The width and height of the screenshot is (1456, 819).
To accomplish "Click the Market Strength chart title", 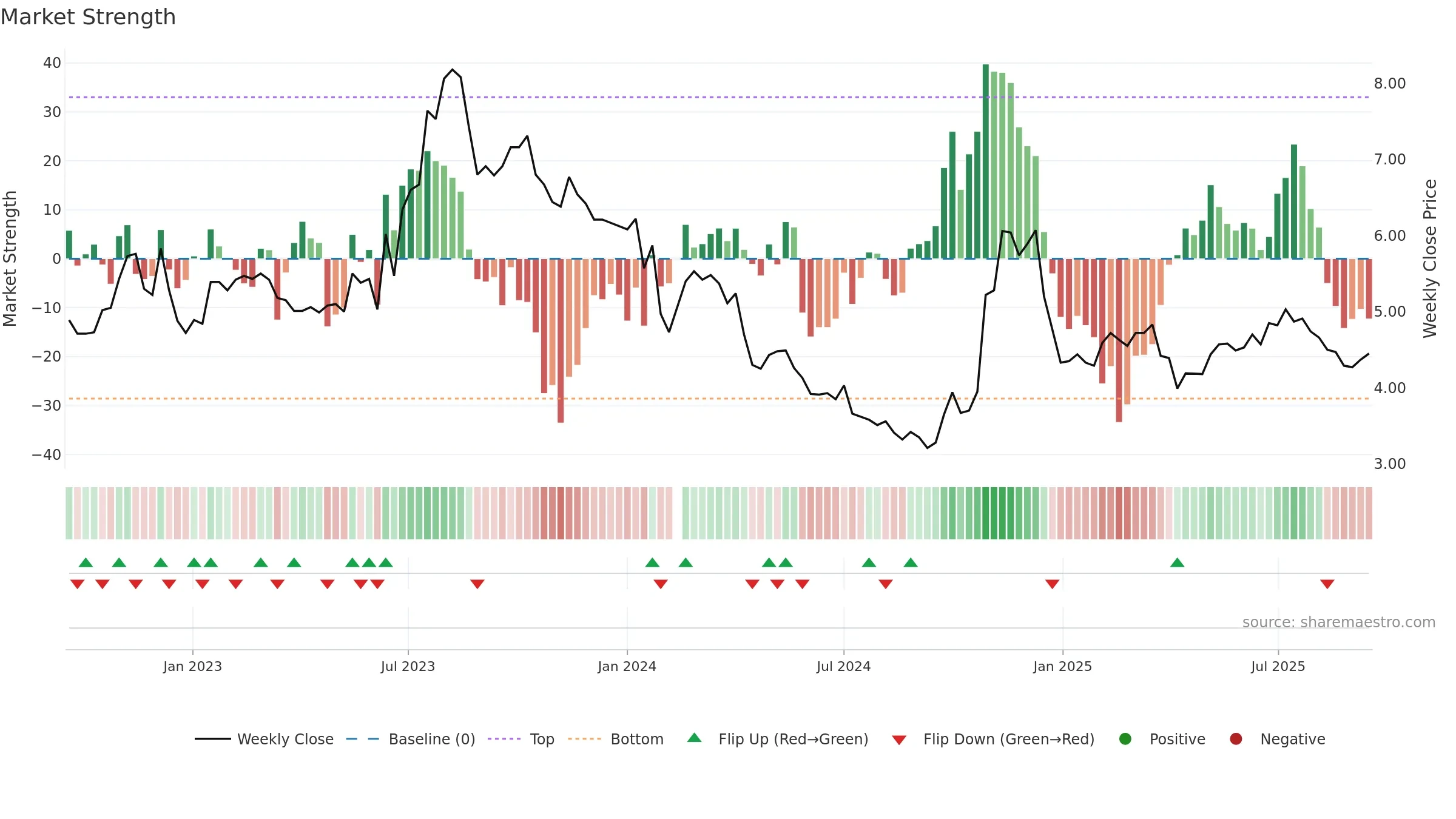I will [x=88, y=17].
